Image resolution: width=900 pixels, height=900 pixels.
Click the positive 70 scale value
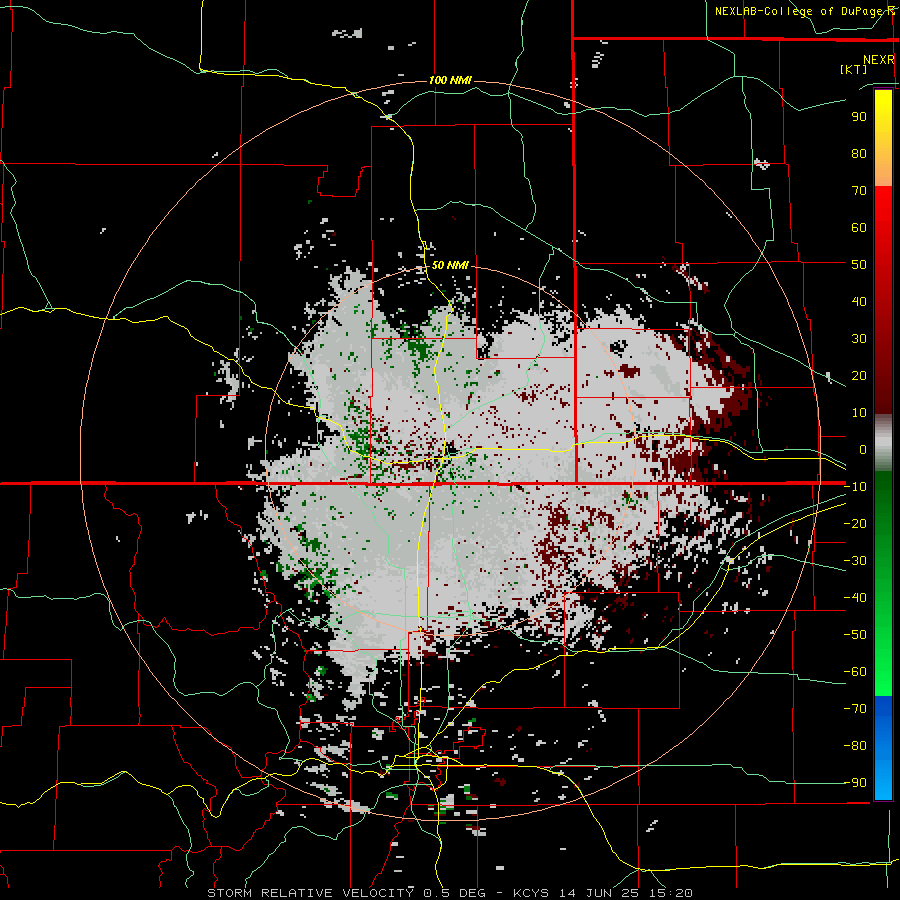point(859,191)
